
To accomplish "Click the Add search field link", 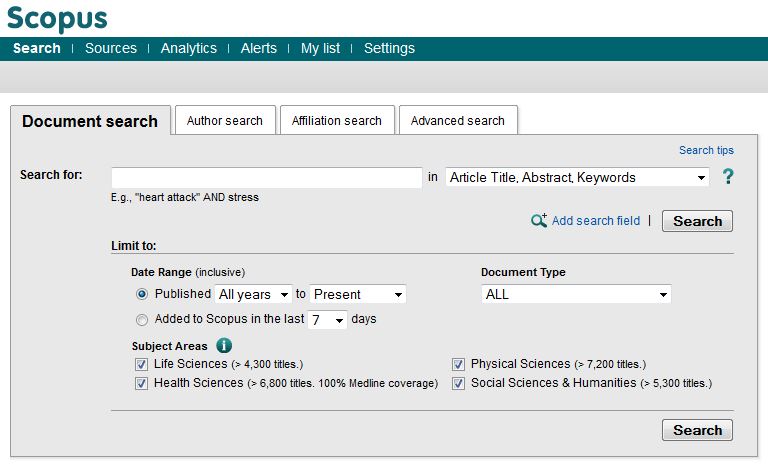I will tap(596, 221).
